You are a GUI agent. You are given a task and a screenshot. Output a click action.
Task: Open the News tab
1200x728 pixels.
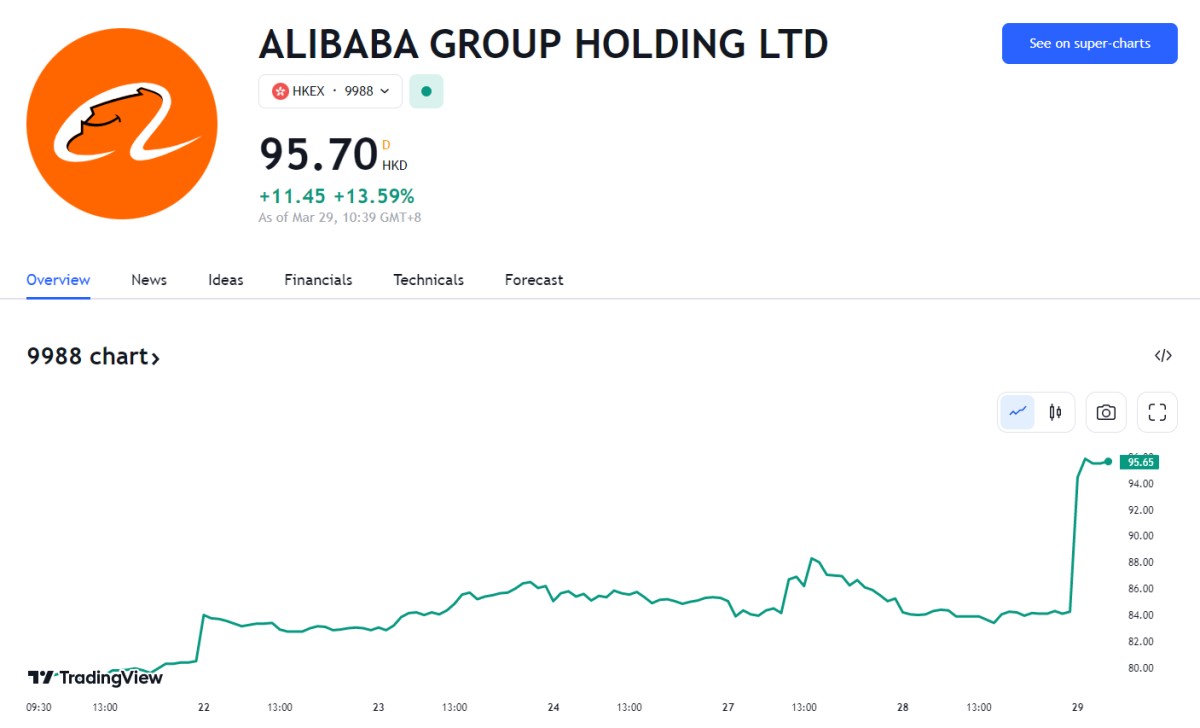coord(149,280)
